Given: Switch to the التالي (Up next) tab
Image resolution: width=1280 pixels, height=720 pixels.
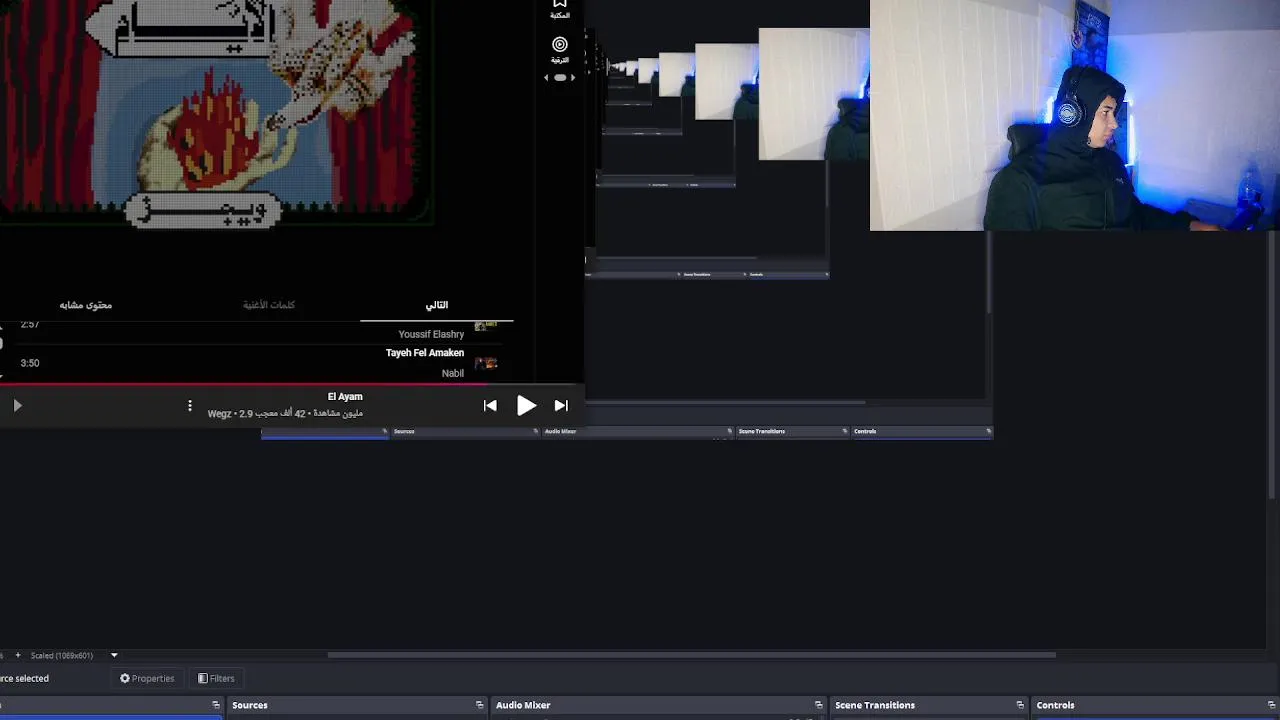Looking at the screenshot, I should click(x=437, y=305).
